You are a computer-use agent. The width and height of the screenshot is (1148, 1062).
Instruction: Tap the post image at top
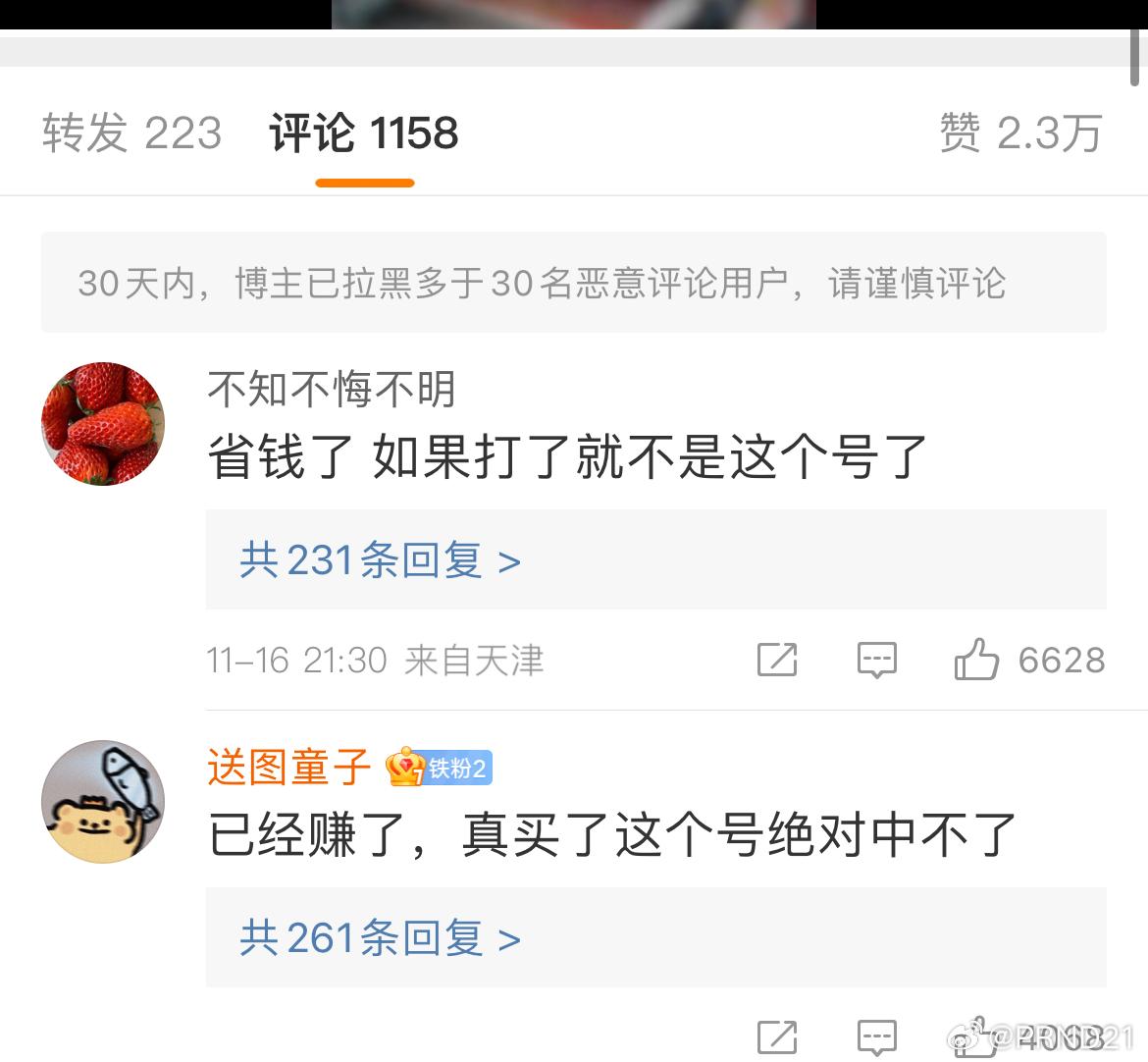coord(573,15)
